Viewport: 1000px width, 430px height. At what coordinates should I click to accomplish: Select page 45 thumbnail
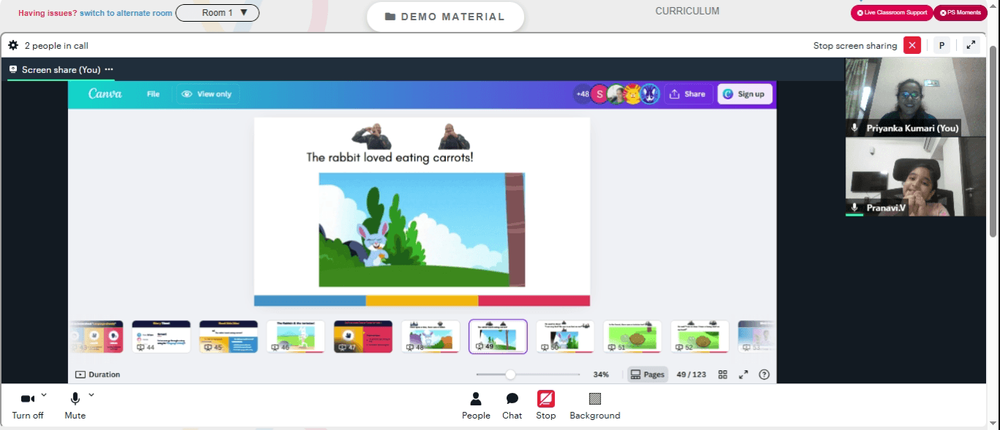[228, 336]
